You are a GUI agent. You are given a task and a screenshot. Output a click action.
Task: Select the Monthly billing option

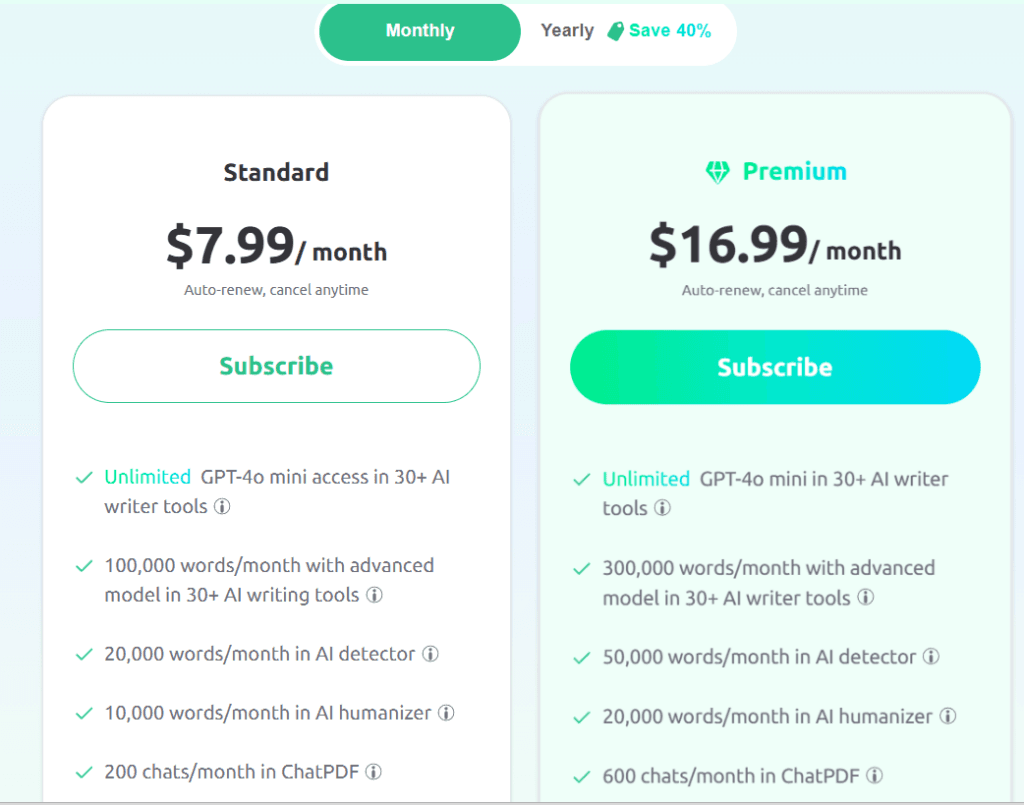419,30
